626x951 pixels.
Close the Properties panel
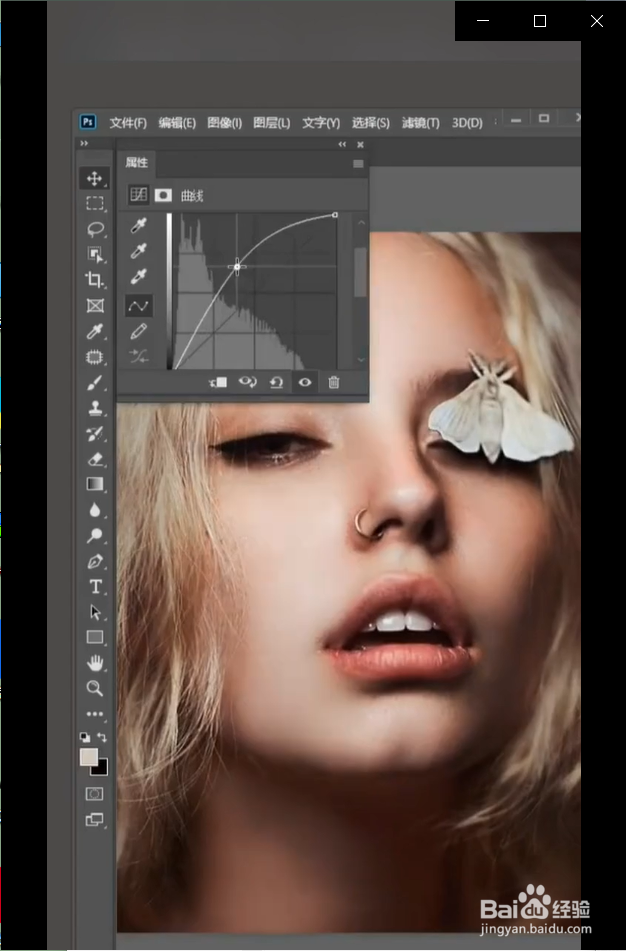(360, 144)
